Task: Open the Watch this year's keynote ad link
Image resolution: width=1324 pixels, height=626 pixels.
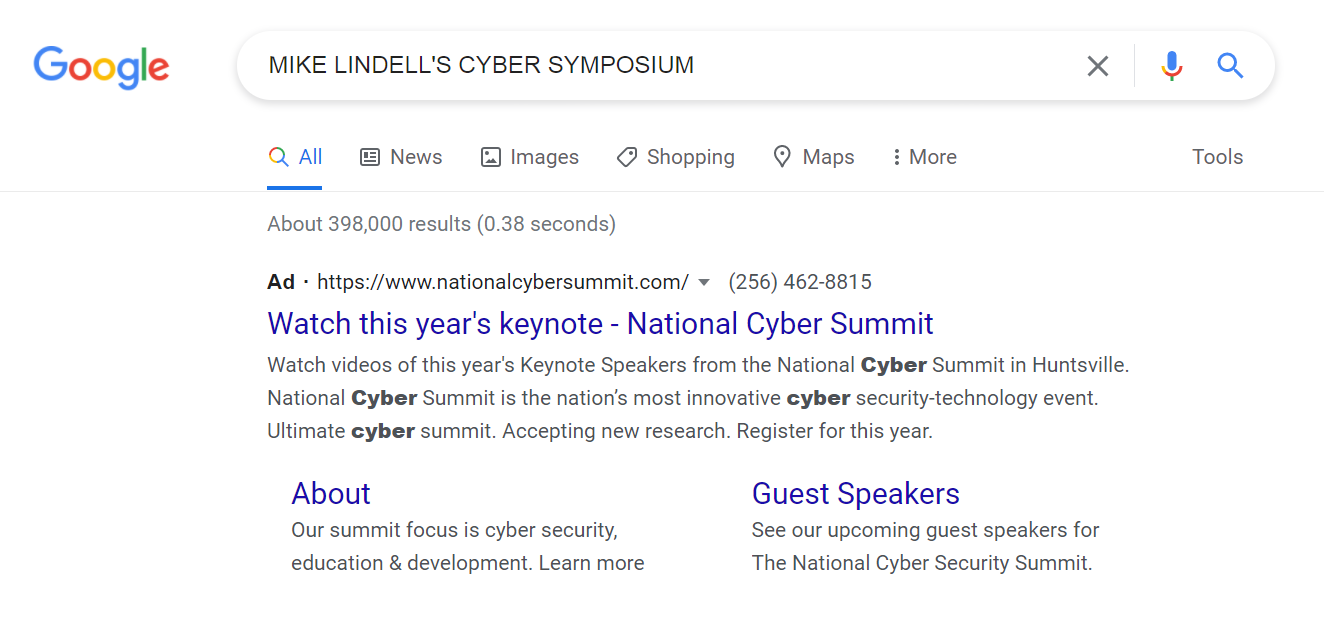Action: [600, 324]
